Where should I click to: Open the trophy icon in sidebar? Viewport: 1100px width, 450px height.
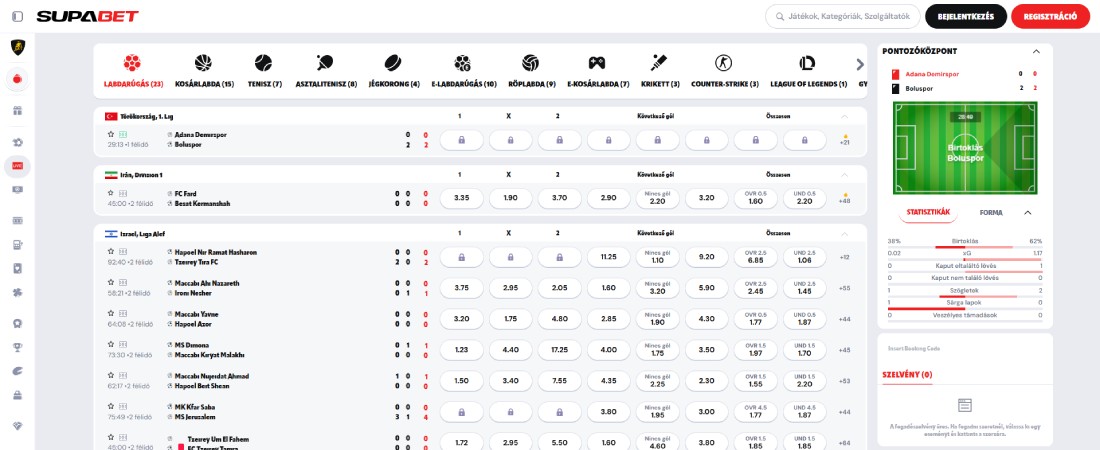(x=18, y=347)
